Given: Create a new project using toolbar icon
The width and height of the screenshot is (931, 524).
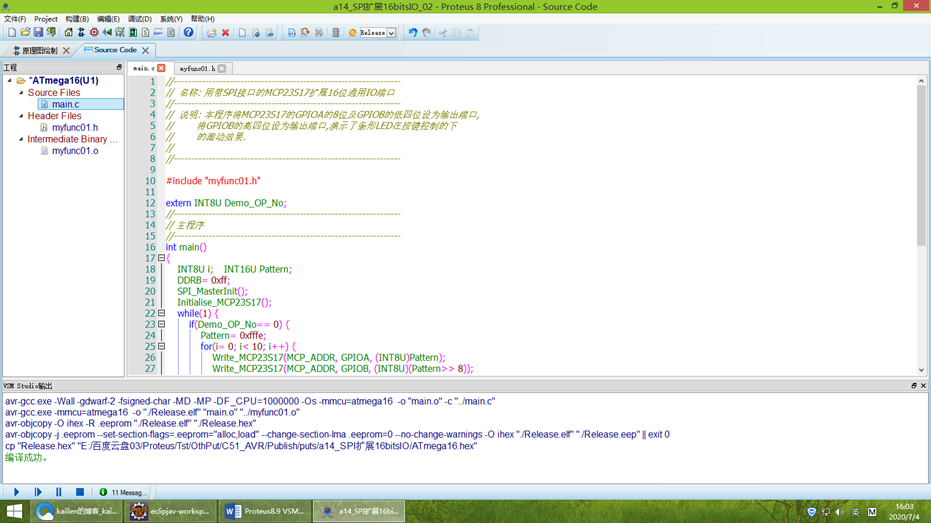Looking at the screenshot, I should [12, 33].
